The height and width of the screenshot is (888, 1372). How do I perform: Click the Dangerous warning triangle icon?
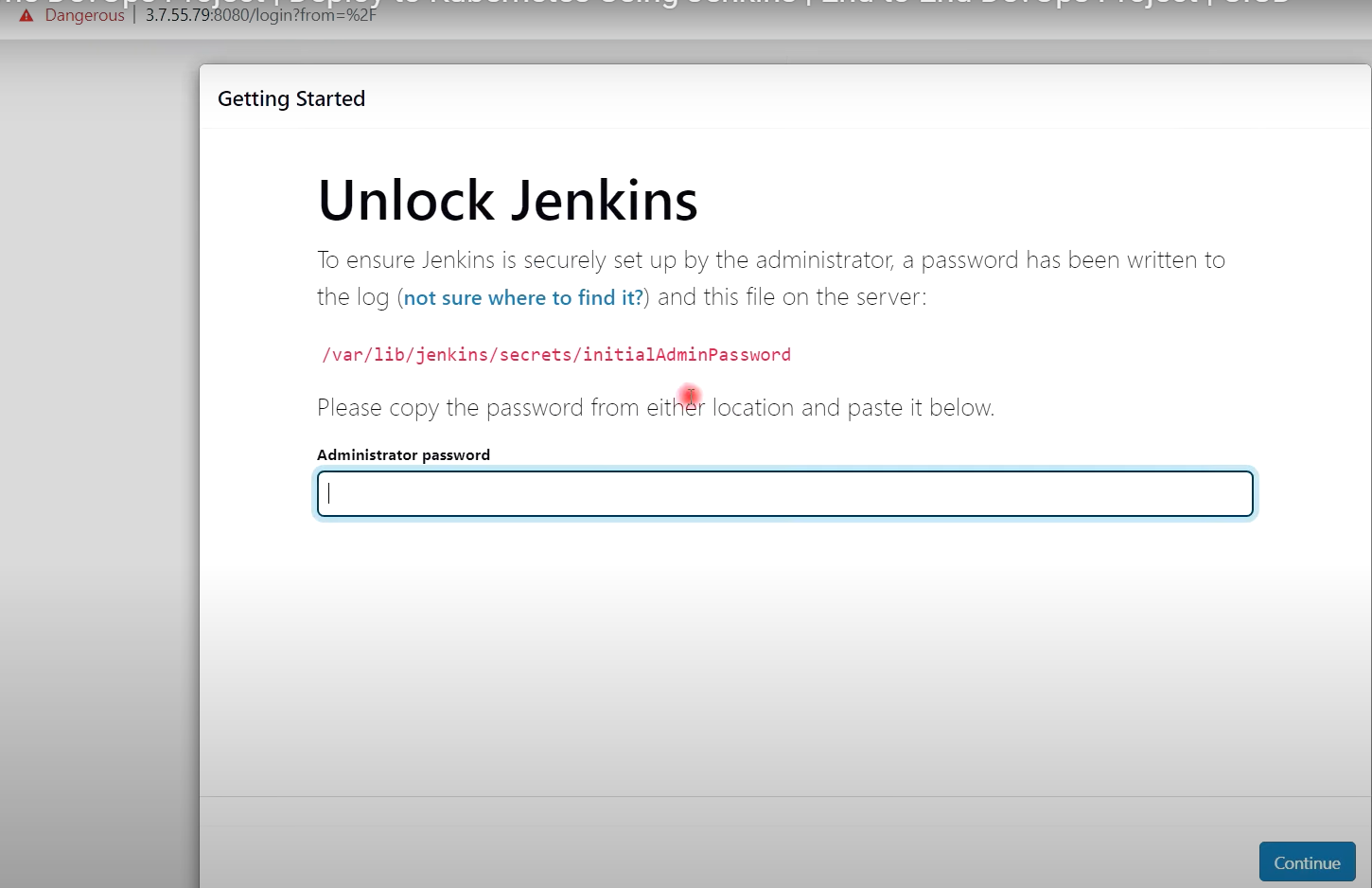(26, 15)
